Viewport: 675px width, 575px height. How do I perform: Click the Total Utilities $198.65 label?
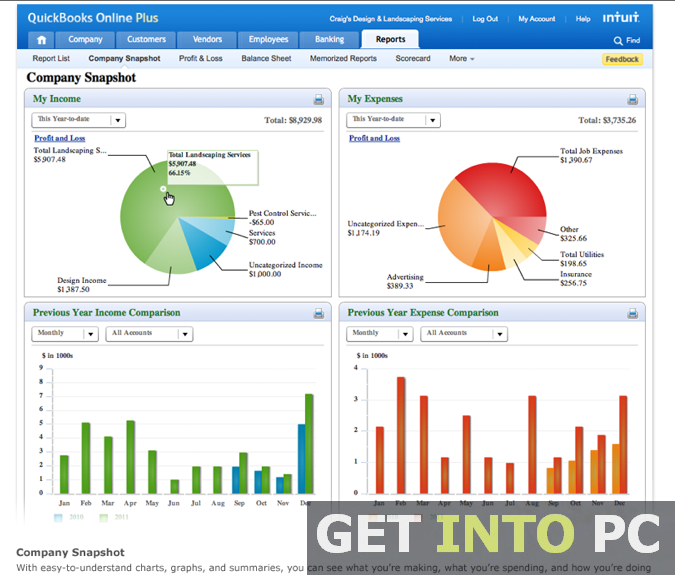582,259
